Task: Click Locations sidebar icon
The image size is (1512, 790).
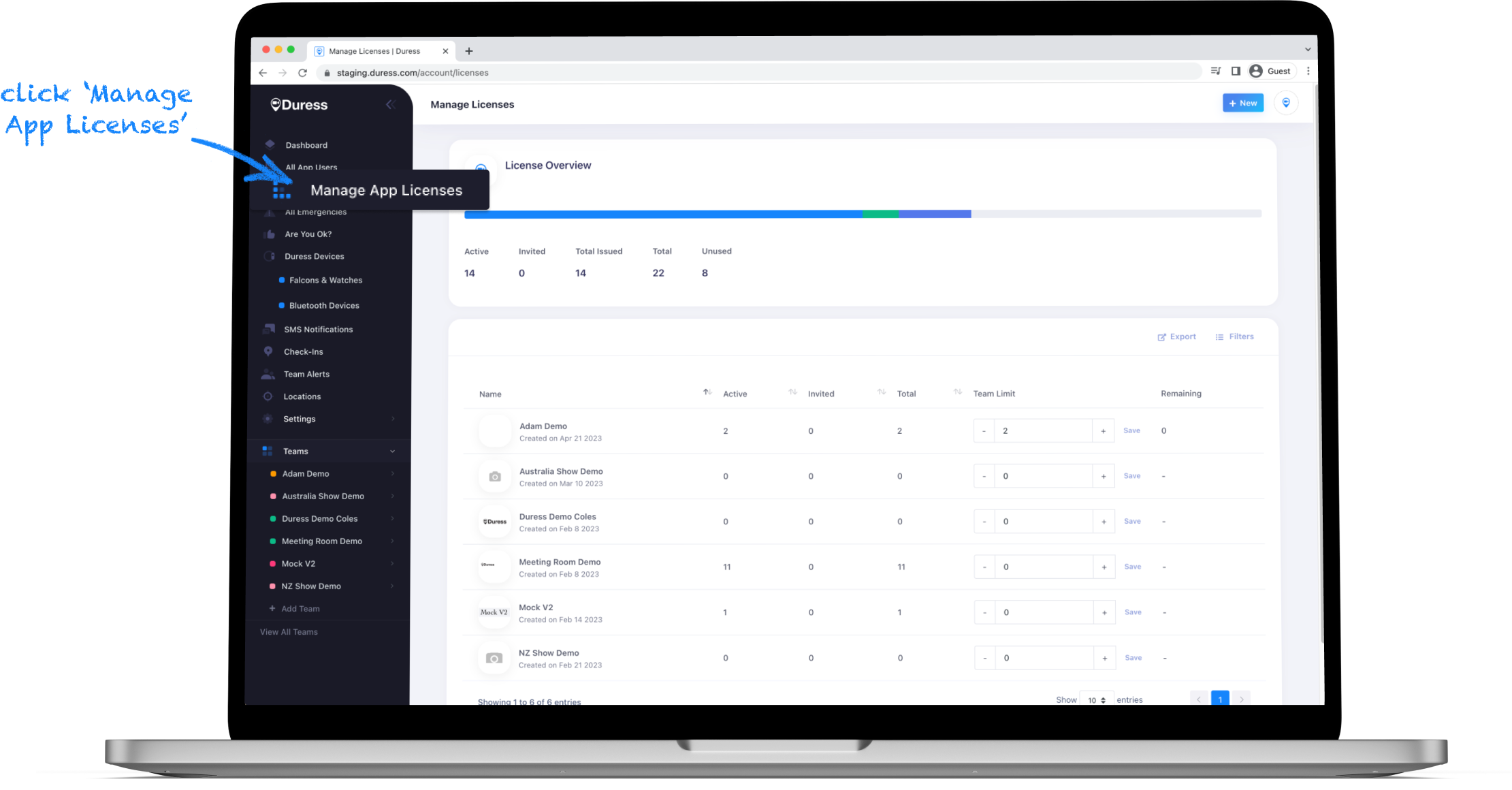Action: pos(268,396)
